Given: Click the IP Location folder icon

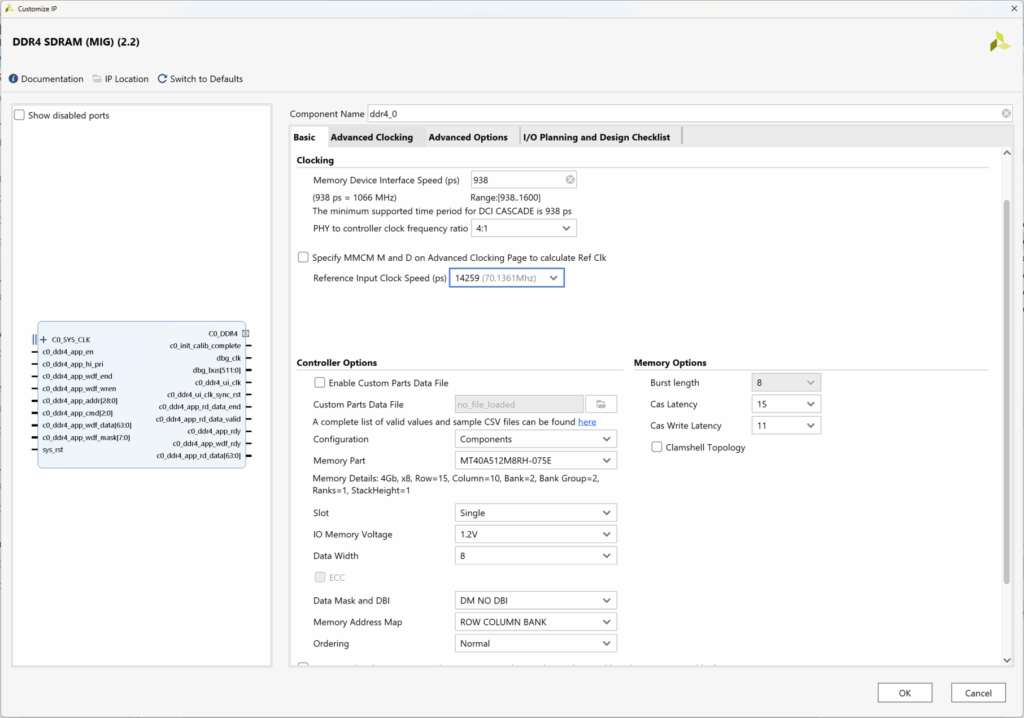Looking at the screenshot, I should (97, 79).
